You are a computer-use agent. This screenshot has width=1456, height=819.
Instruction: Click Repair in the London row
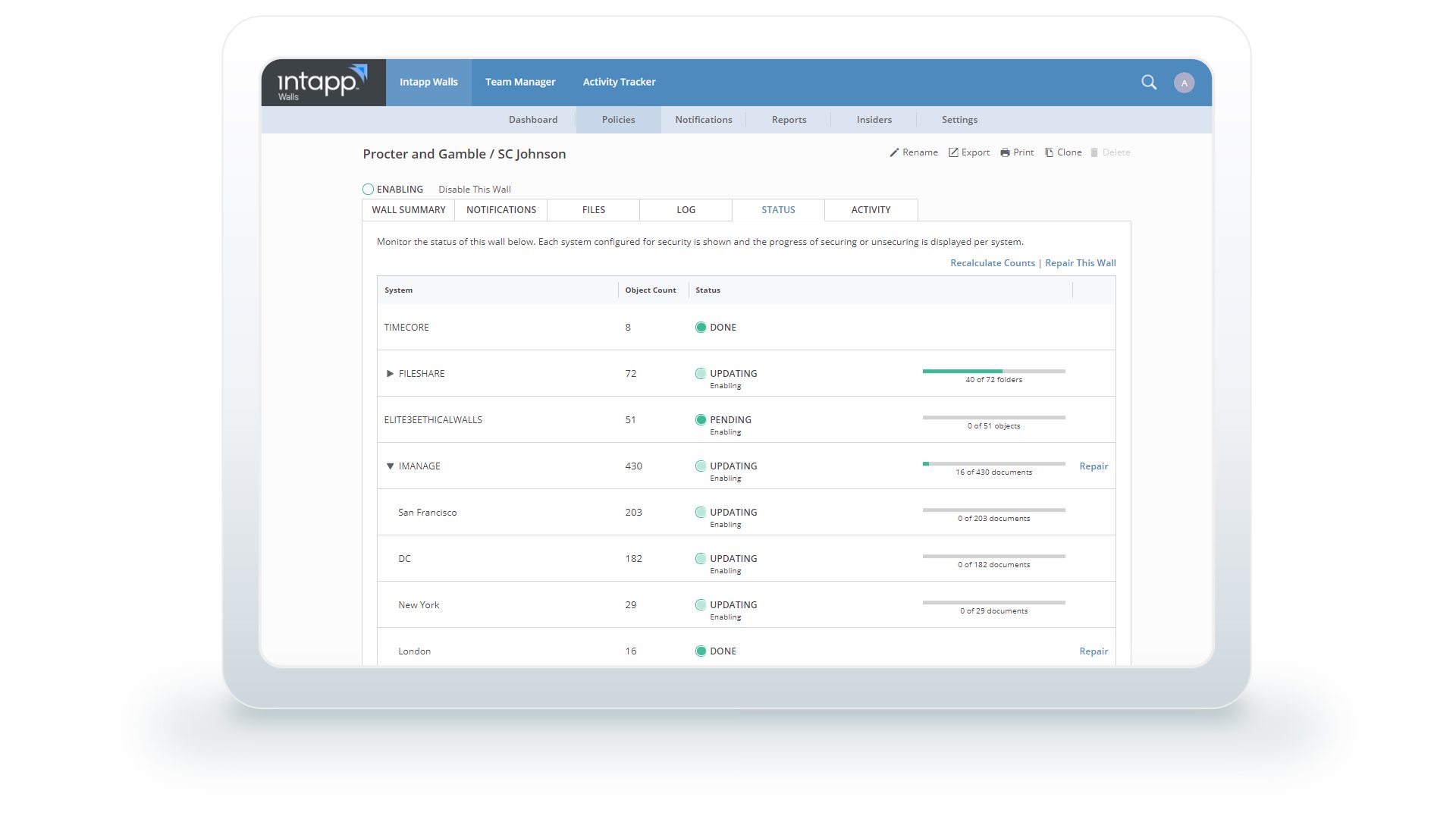coord(1094,651)
